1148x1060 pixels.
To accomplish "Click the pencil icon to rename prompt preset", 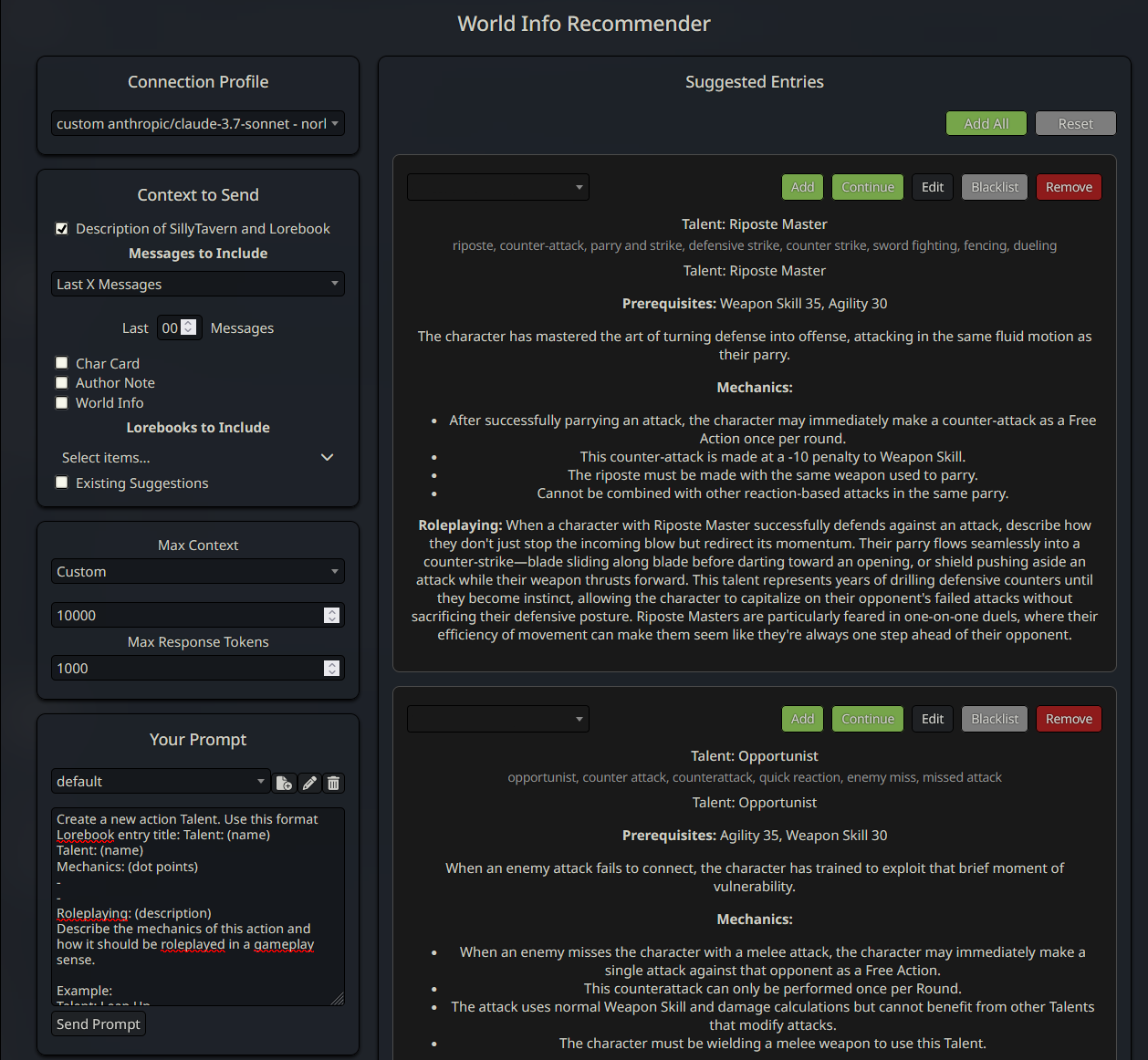I will pyautogui.click(x=309, y=783).
